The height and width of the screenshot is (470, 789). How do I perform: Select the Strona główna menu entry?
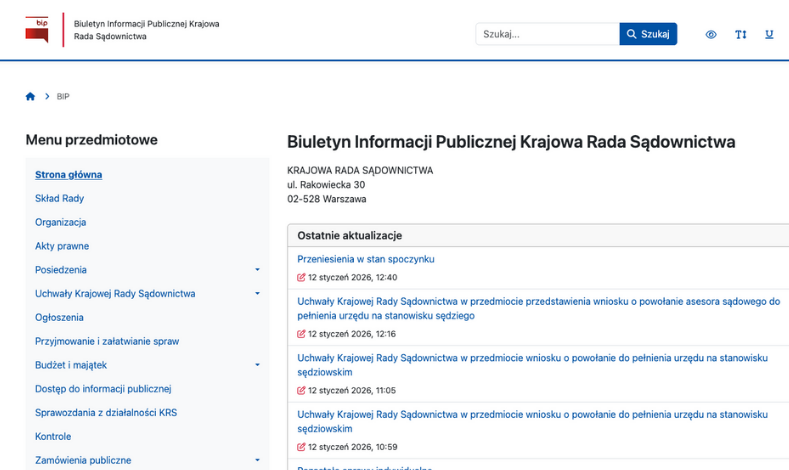(68, 175)
